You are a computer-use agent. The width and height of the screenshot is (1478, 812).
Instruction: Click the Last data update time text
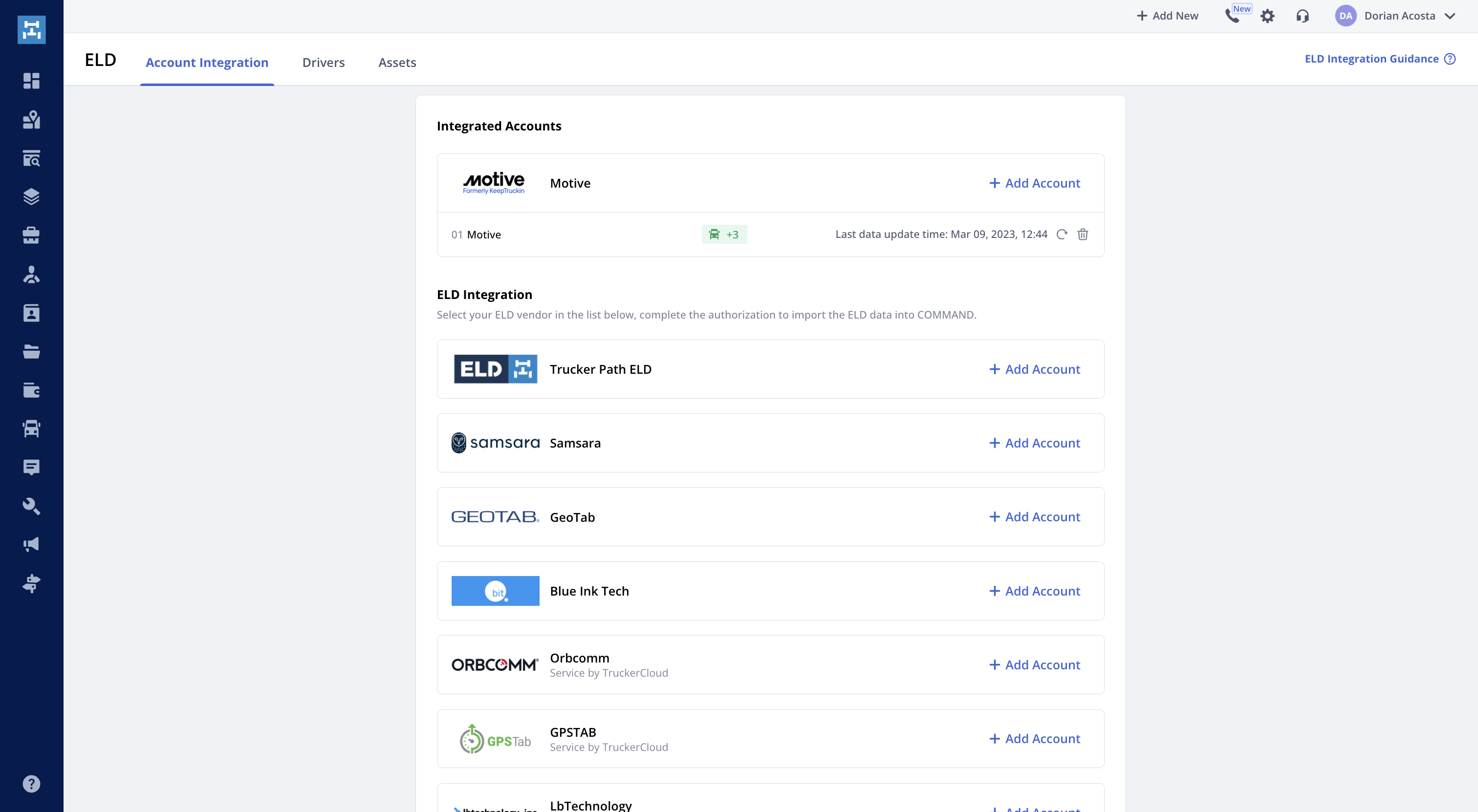[941, 234]
